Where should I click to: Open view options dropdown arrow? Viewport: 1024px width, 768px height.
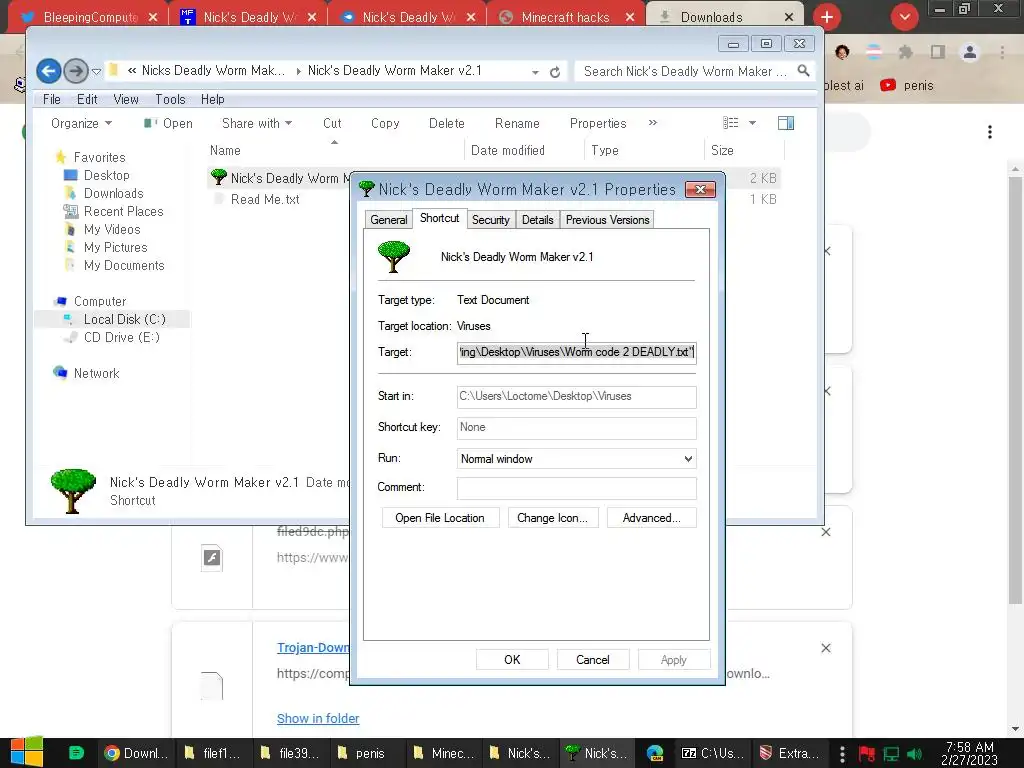752,123
